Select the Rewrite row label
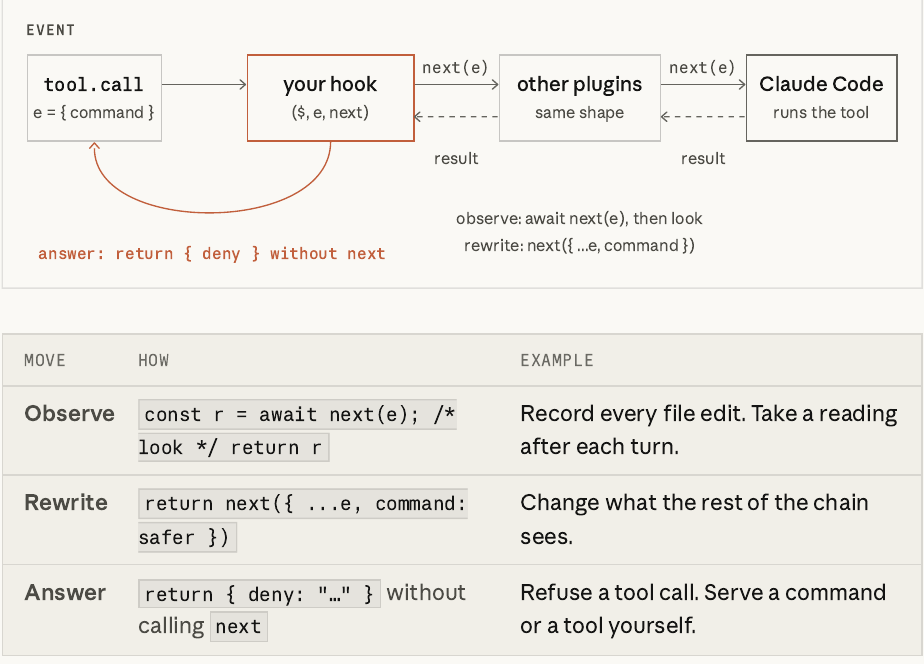Screen dimensions: 924x664 66,503
